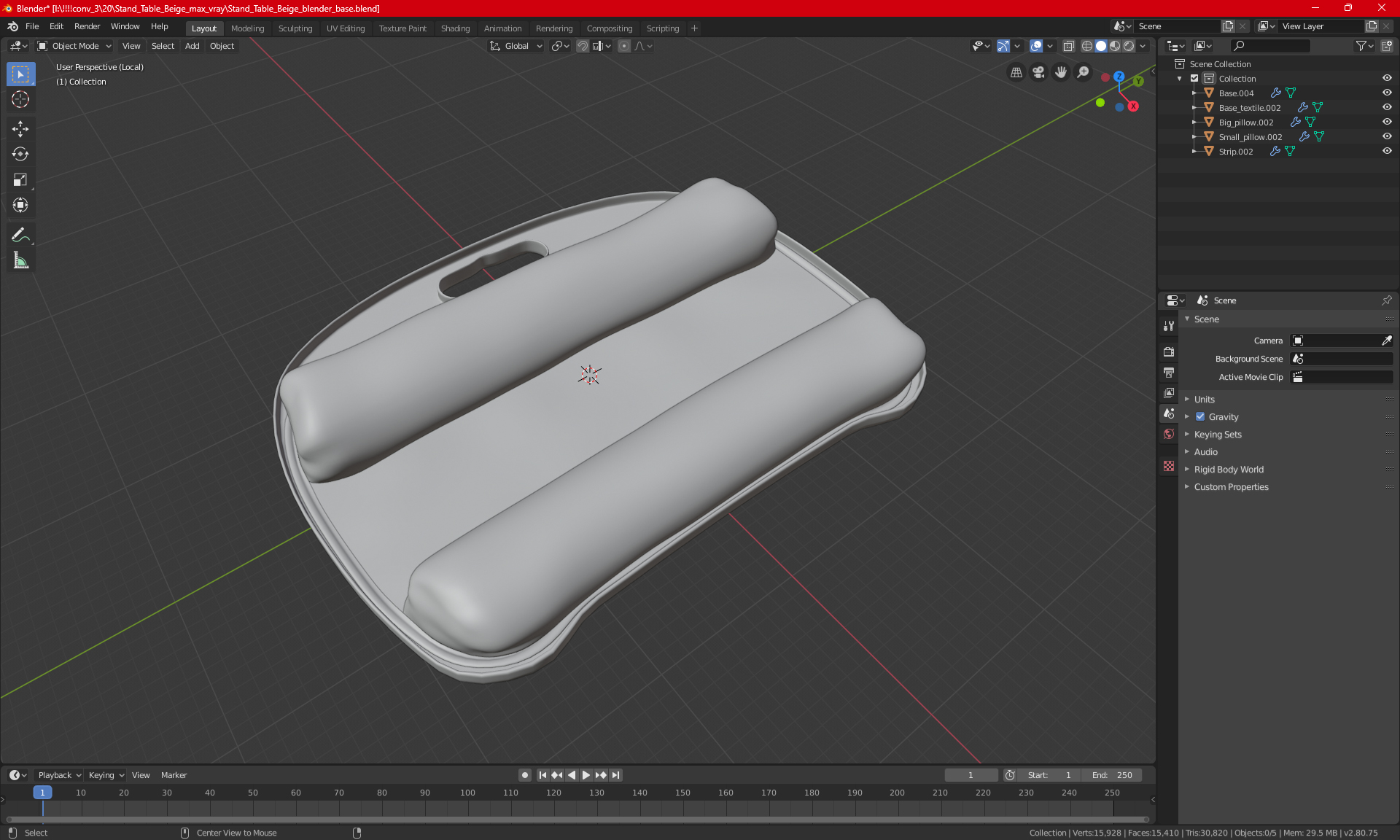Switch to orthographic grid view icon
This screenshot has height=840, width=1400.
point(1016,72)
